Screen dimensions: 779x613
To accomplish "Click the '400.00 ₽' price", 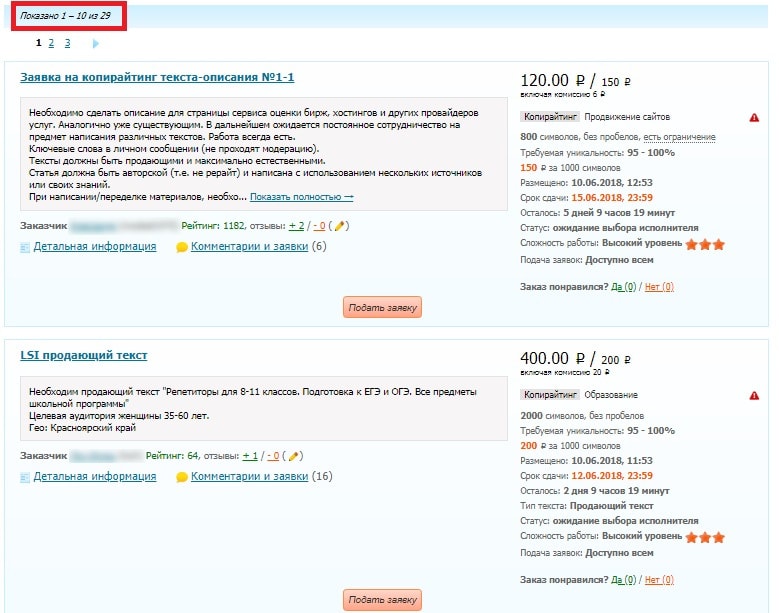I will point(552,359).
